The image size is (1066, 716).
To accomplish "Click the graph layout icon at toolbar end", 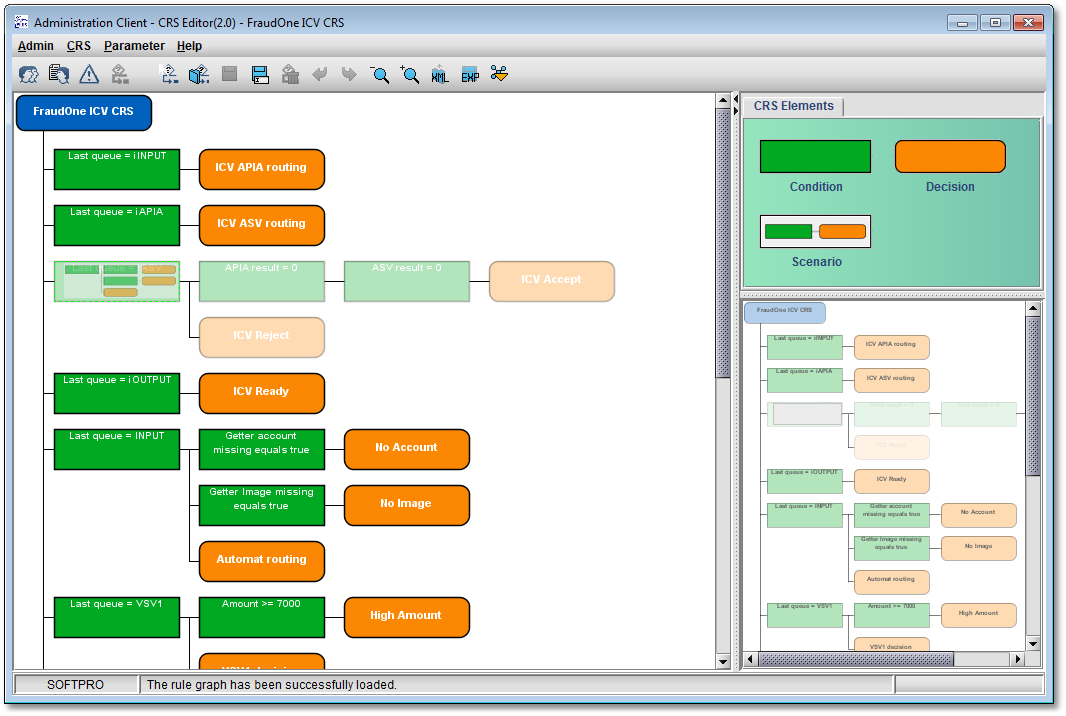I will coord(500,74).
